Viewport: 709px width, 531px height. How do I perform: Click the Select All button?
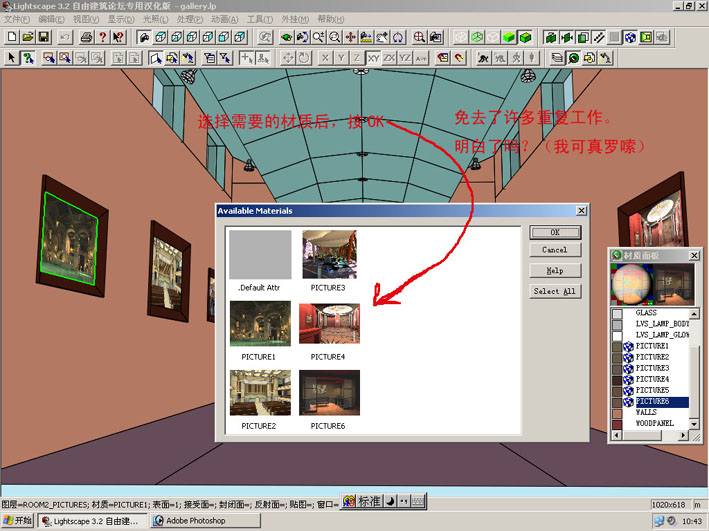click(555, 291)
